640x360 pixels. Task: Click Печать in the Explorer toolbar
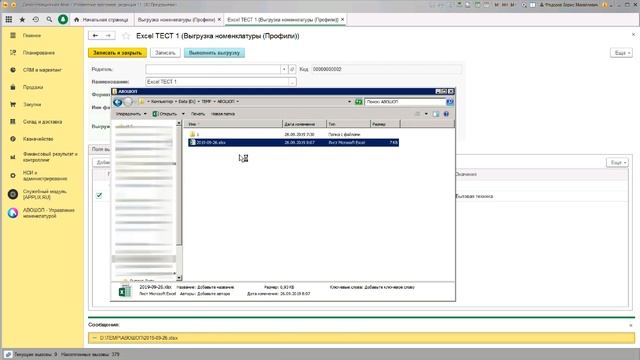click(x=198, y=114)
